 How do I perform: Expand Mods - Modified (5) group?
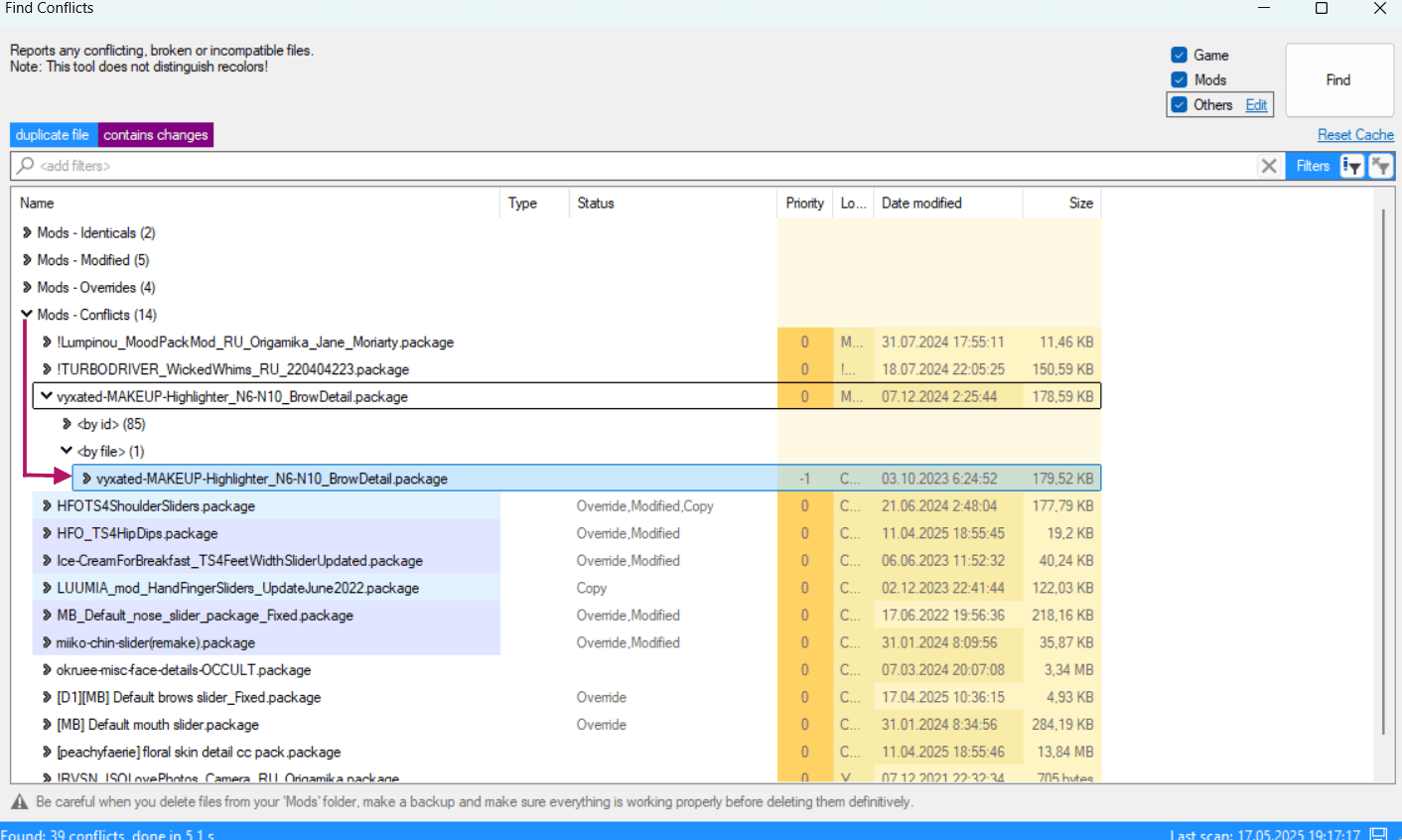pyautogui.click(x=27, y=260)
